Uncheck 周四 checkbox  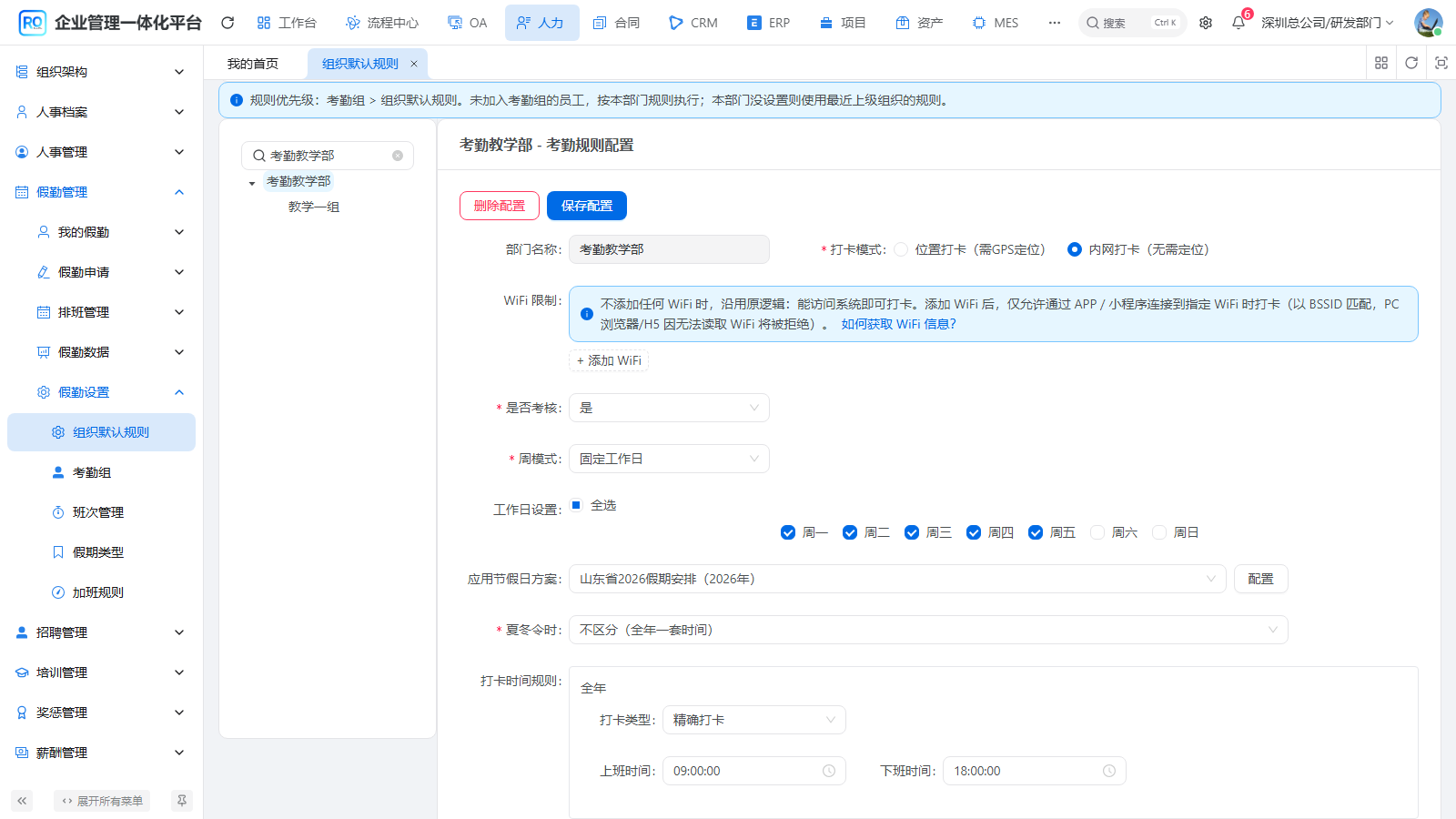point(974,532)
